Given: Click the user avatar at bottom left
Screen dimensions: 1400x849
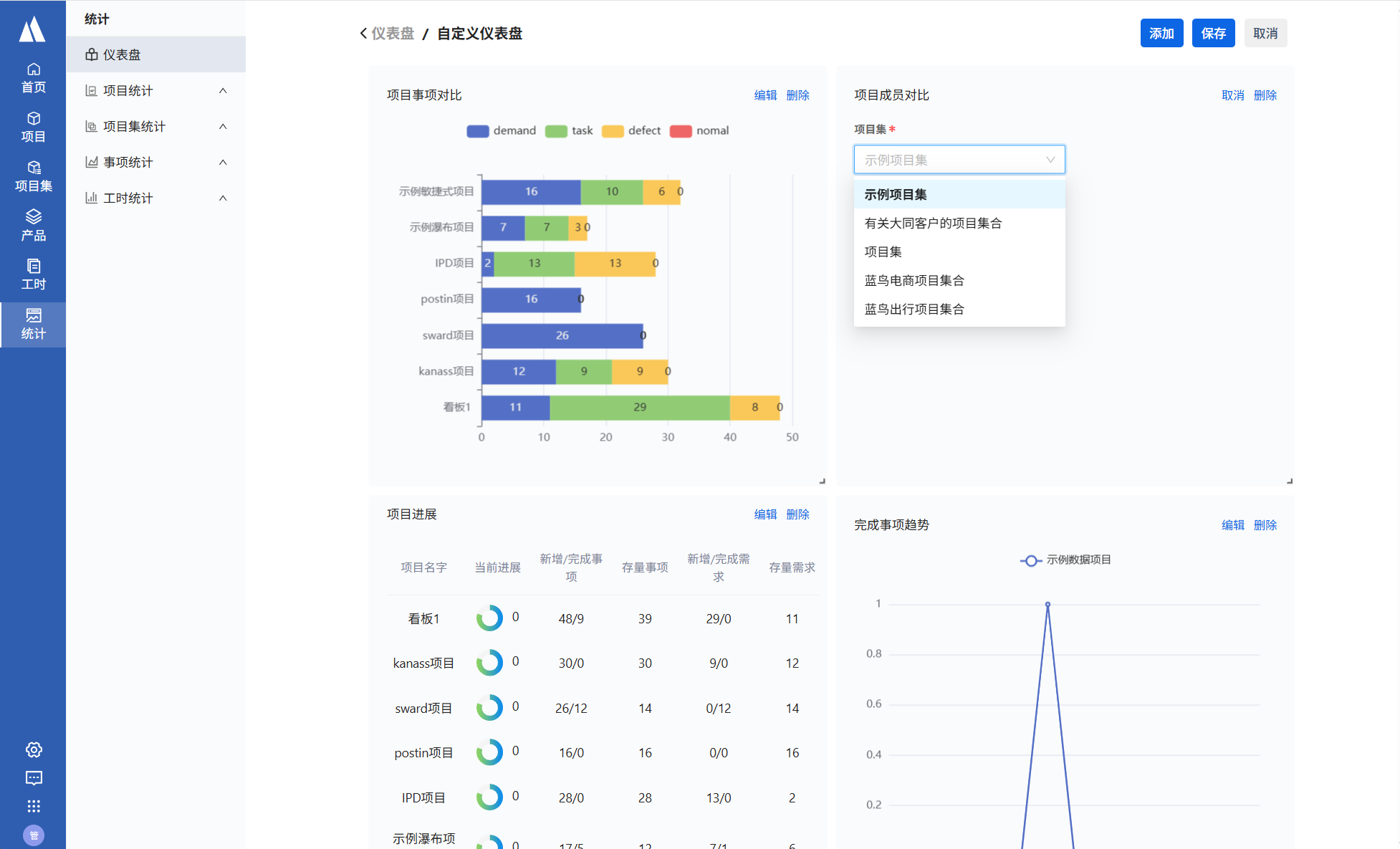Looking at the screenshot, I should (x=34, y=835).
